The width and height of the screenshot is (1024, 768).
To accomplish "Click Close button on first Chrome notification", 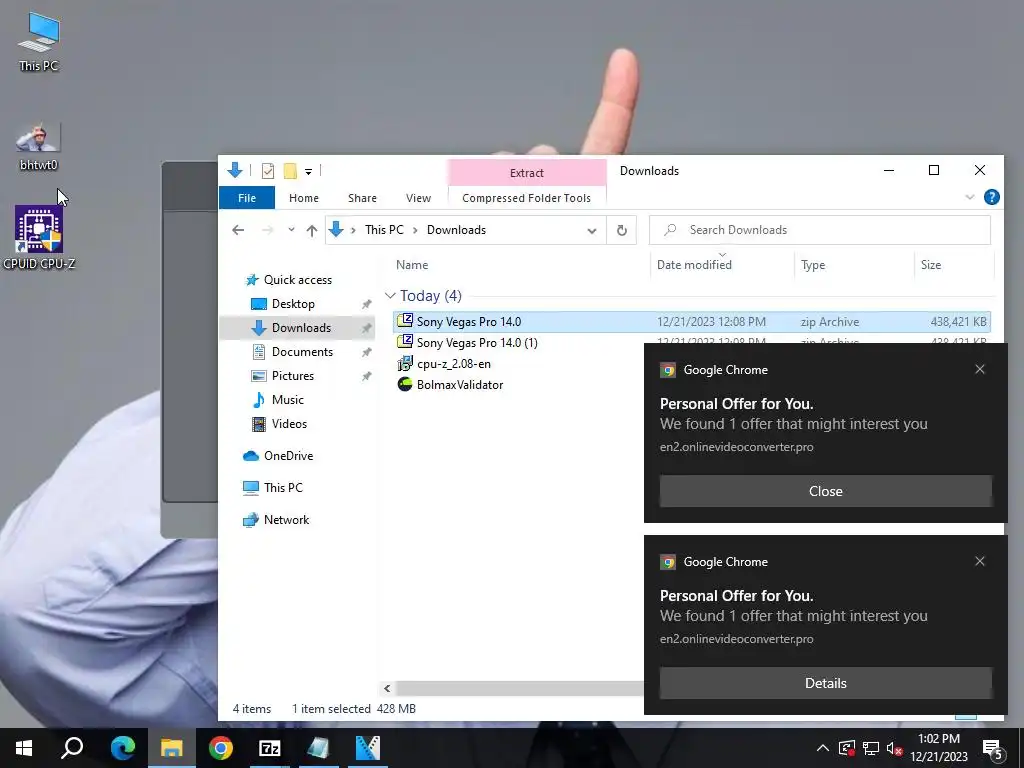I will point(825,491).
